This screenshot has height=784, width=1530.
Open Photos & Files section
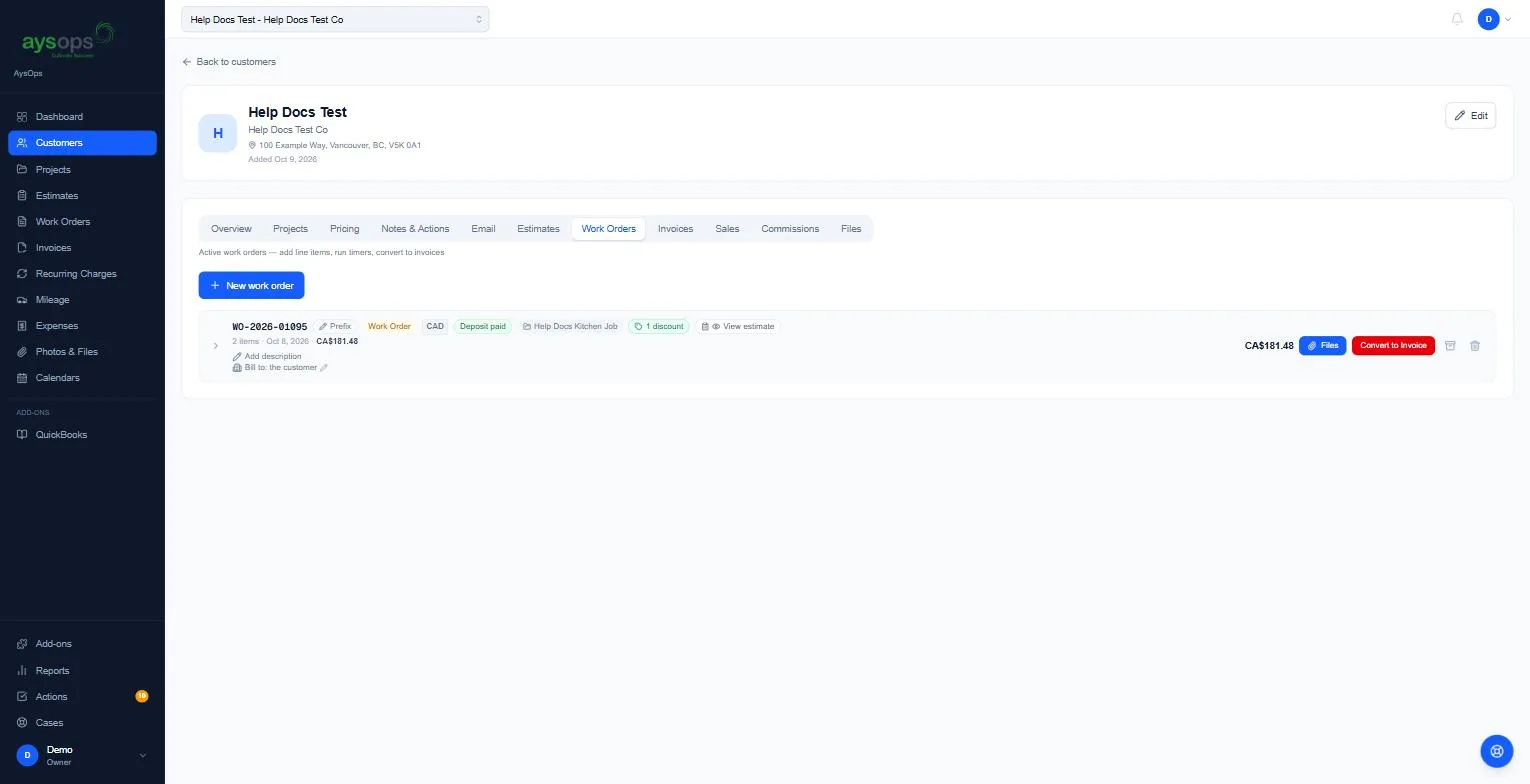[x=82, y=352]
